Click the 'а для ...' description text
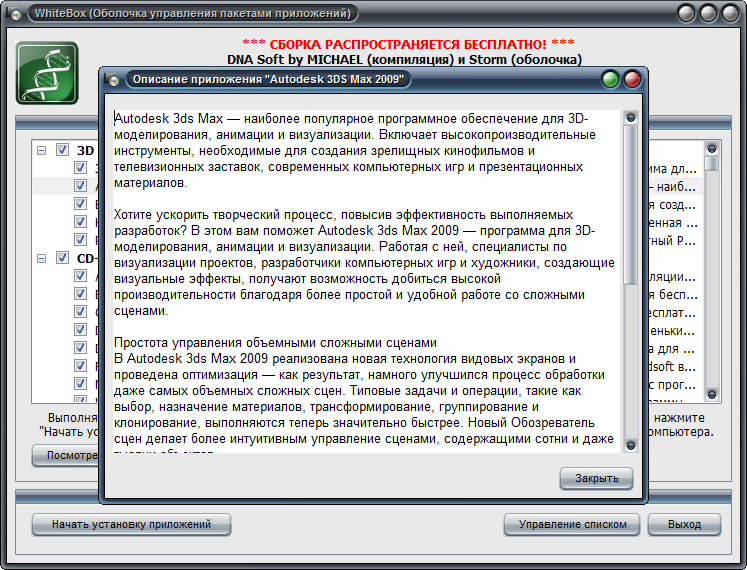747x570 pixels. pos(672,348)
